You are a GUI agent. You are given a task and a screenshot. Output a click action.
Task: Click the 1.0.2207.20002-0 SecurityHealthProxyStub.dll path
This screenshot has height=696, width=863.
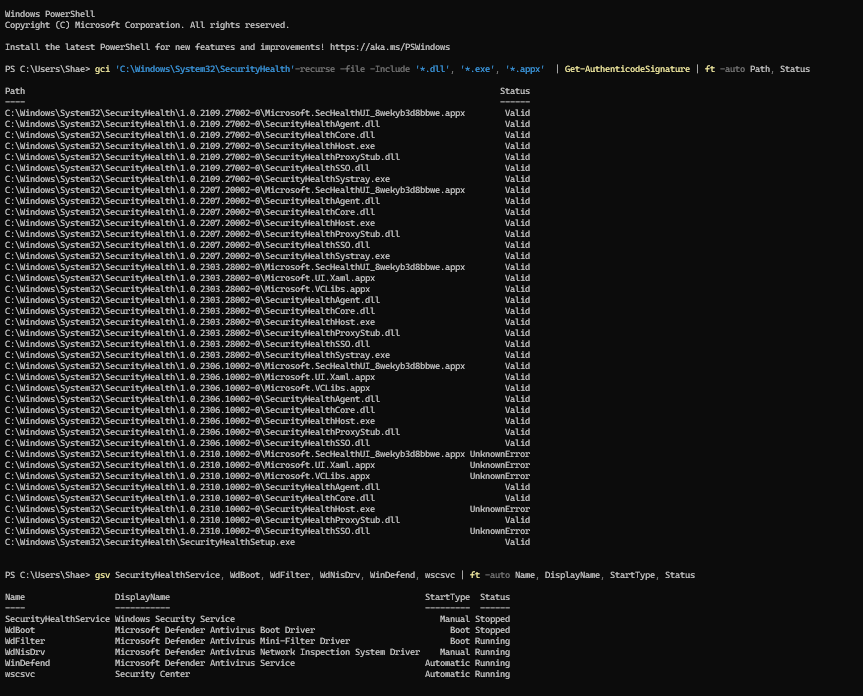coord(202,234)
